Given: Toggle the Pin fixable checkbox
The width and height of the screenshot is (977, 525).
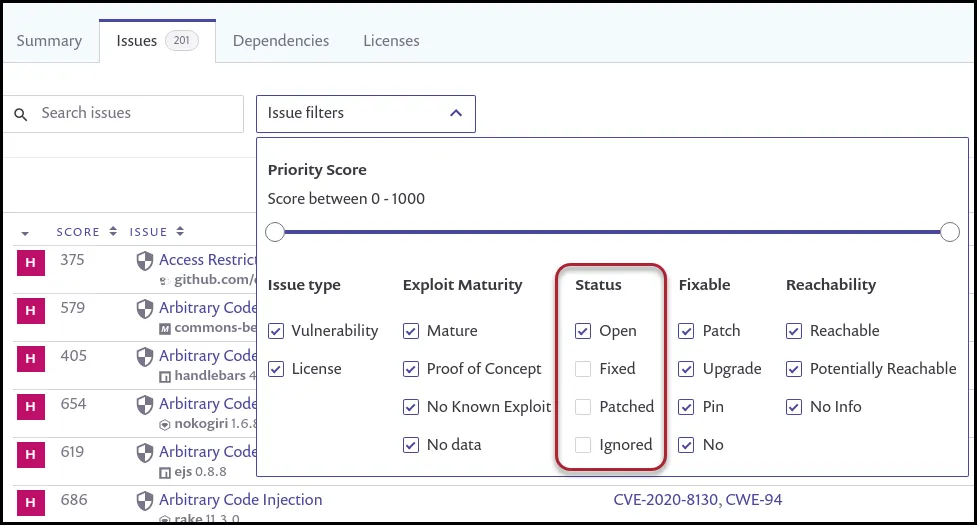Looking at the screenshot, I should click(686, 407).
